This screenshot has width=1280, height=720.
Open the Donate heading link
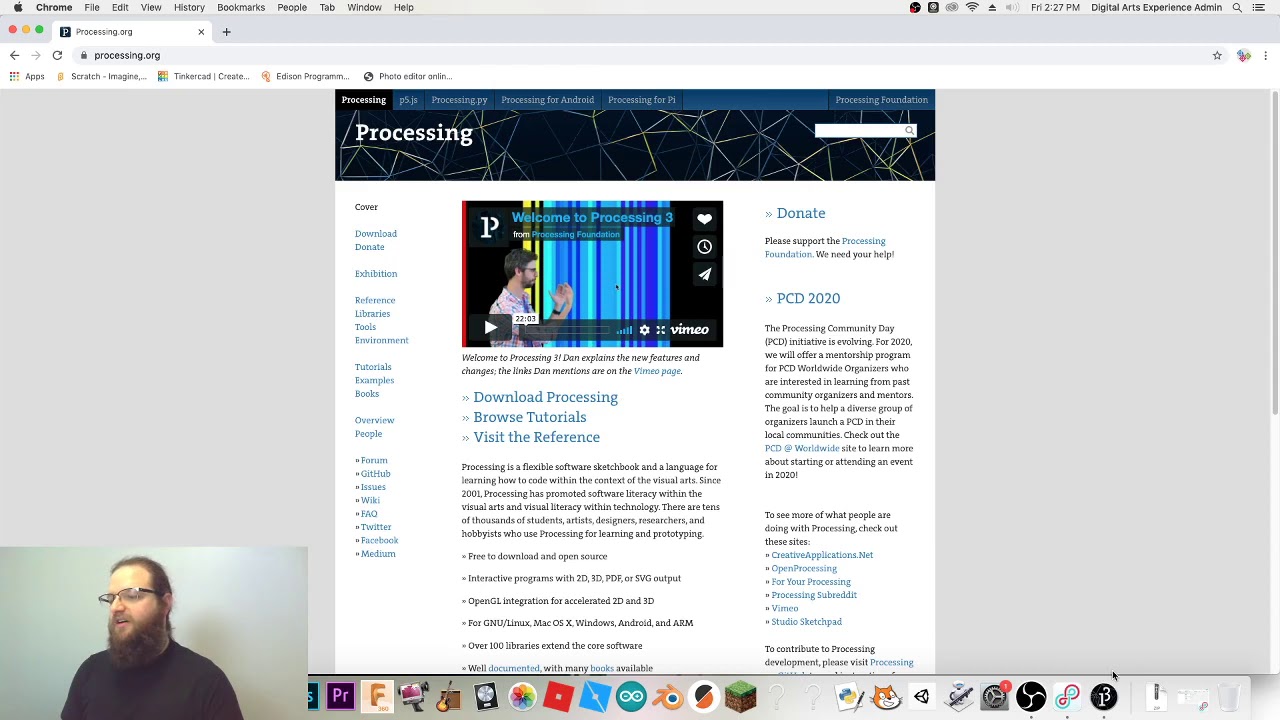pos(800,213)
